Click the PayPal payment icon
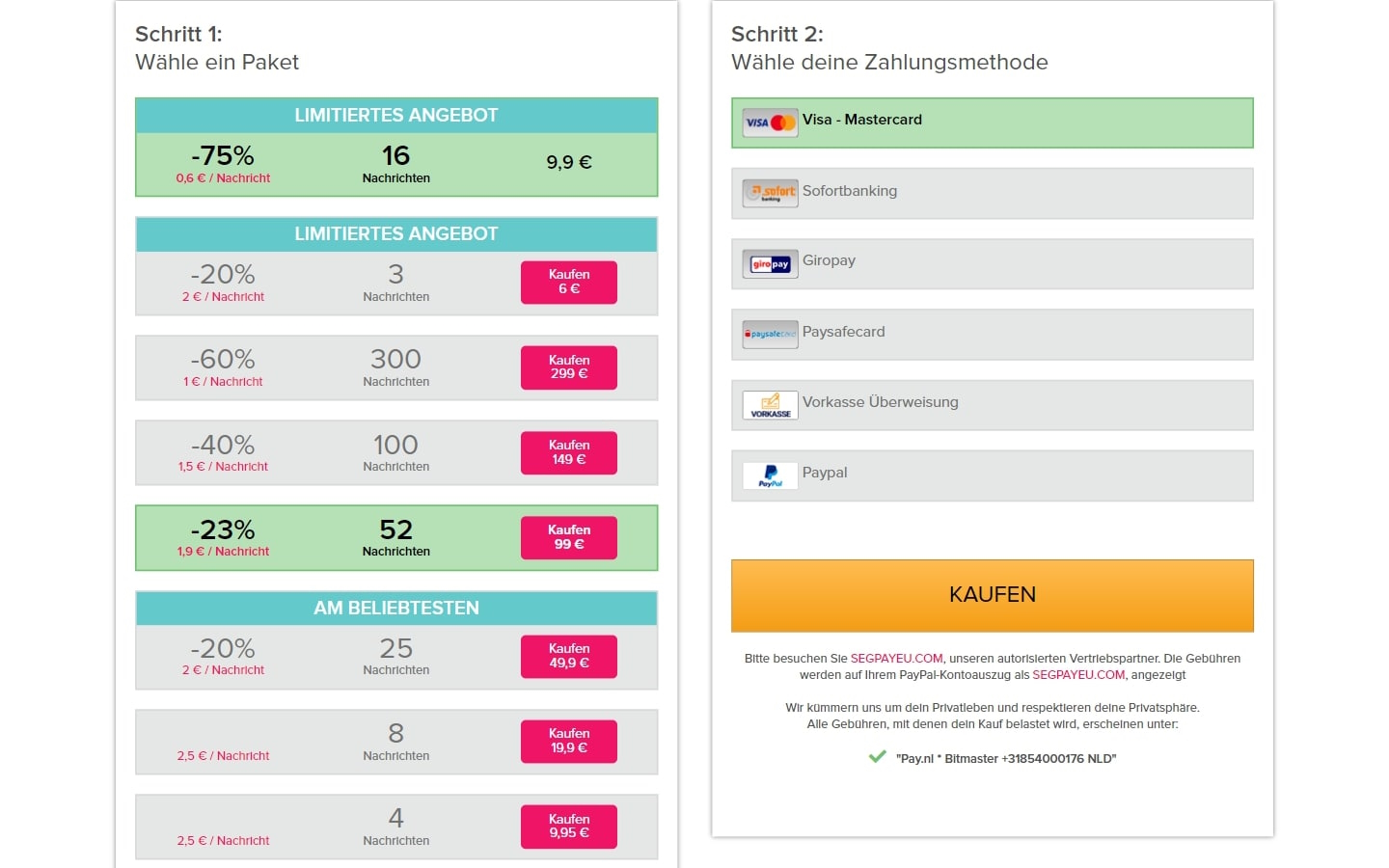 click(769, 475)
